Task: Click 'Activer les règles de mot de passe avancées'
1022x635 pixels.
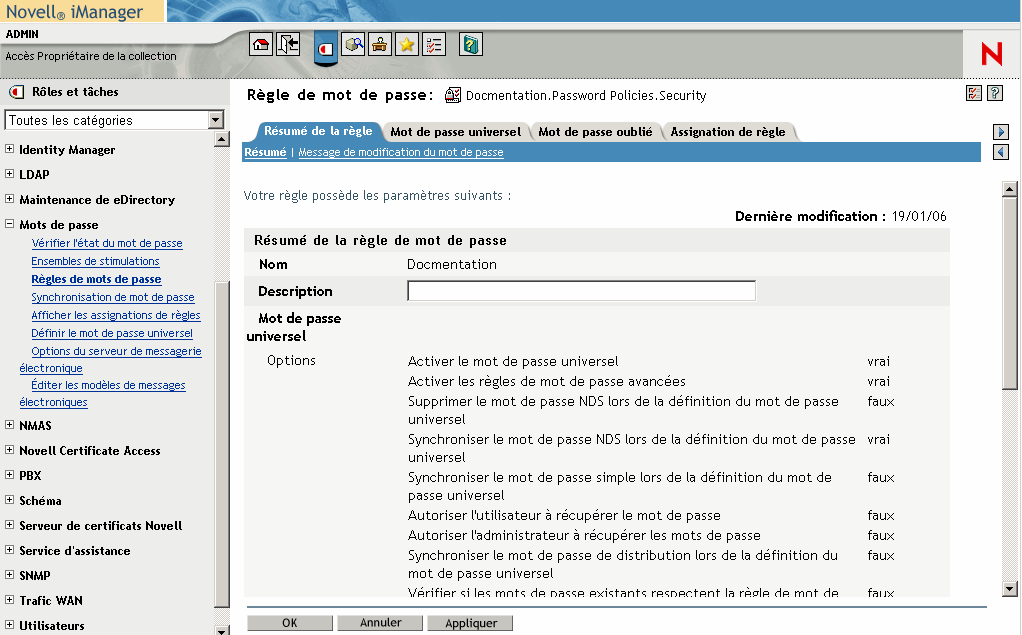Action: click(547, 381)
